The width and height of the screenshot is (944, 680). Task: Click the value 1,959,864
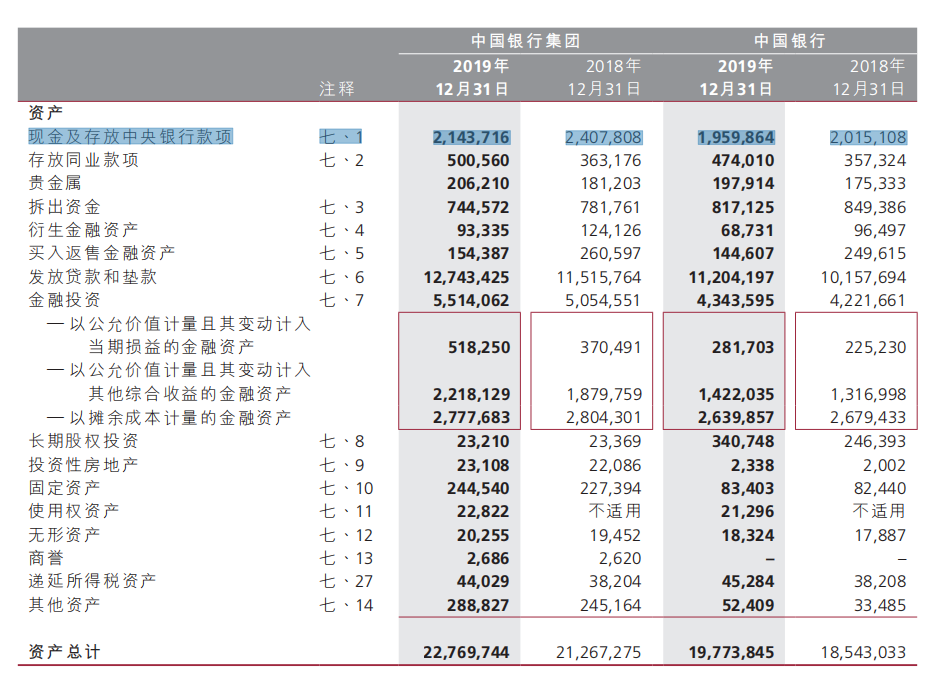pyautogui.click(x=736, y=138)
